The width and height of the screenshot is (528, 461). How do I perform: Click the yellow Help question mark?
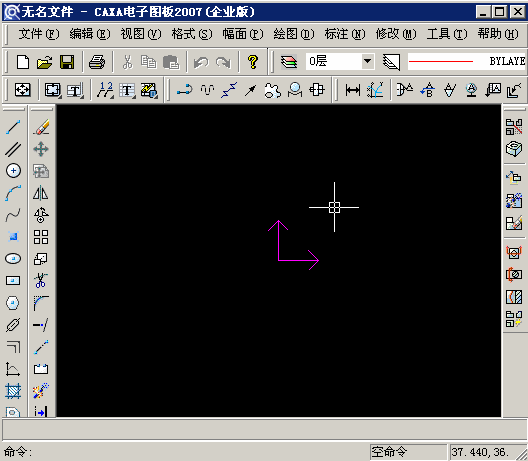click(253, 62)
